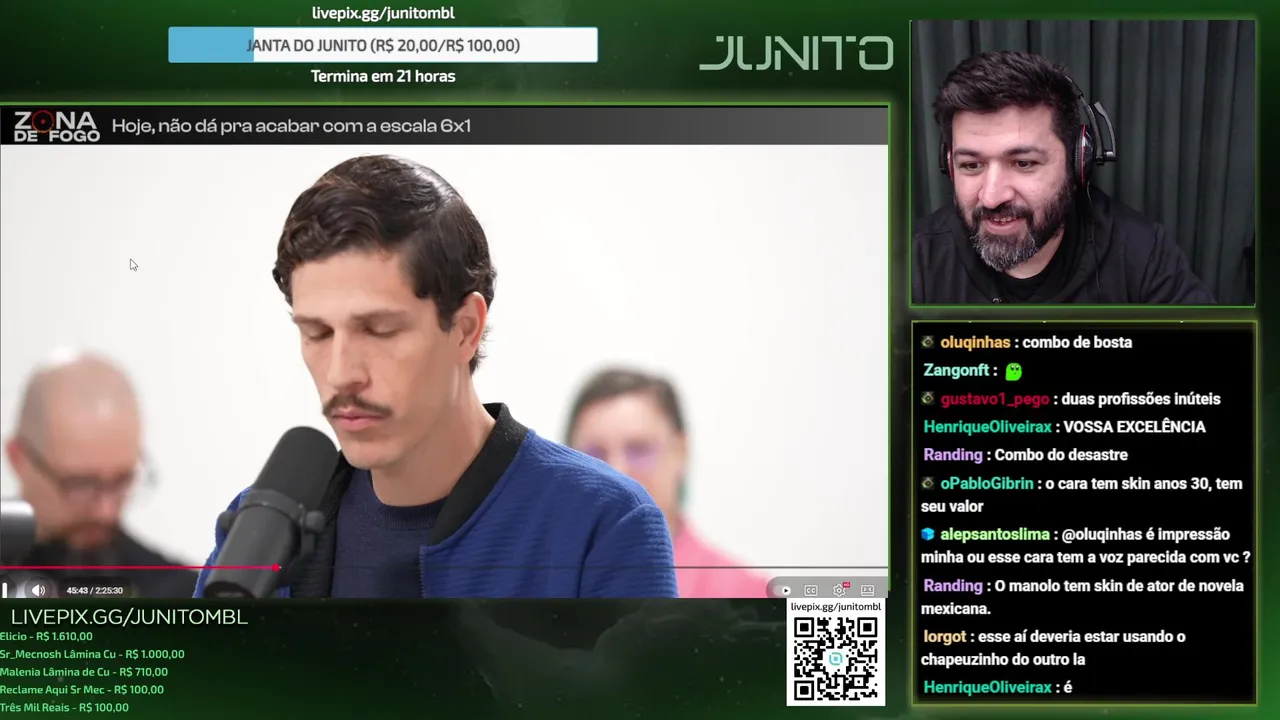Click username alepsantoslima in chat
Image resolution: width=1280 pixels, height=720 pixels.
click(x=995, y=534)
